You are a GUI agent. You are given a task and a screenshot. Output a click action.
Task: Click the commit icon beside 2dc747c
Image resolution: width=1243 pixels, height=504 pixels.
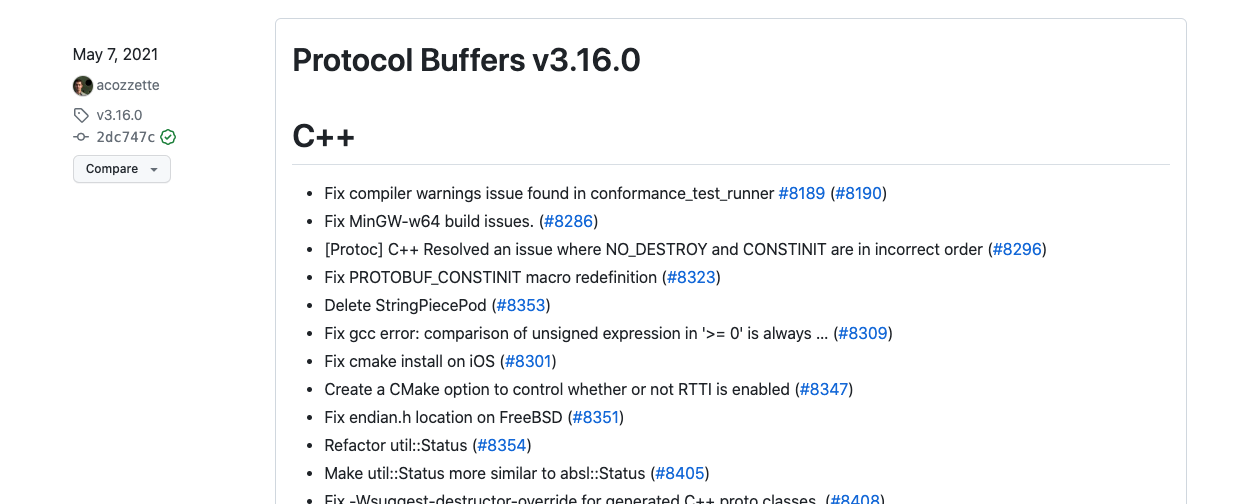click(82, 138)
